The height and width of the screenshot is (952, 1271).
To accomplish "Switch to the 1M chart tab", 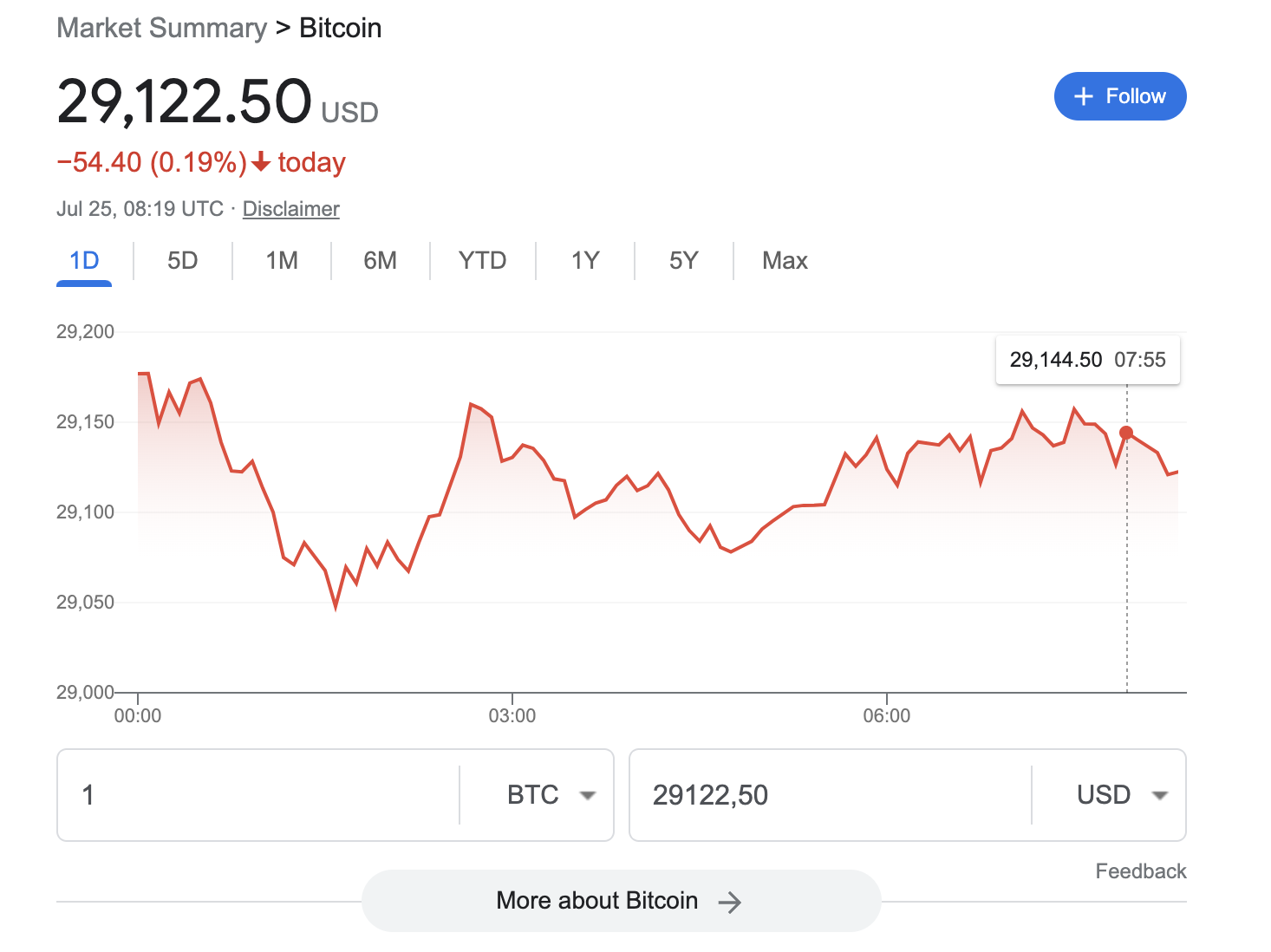I will point(282,261).
